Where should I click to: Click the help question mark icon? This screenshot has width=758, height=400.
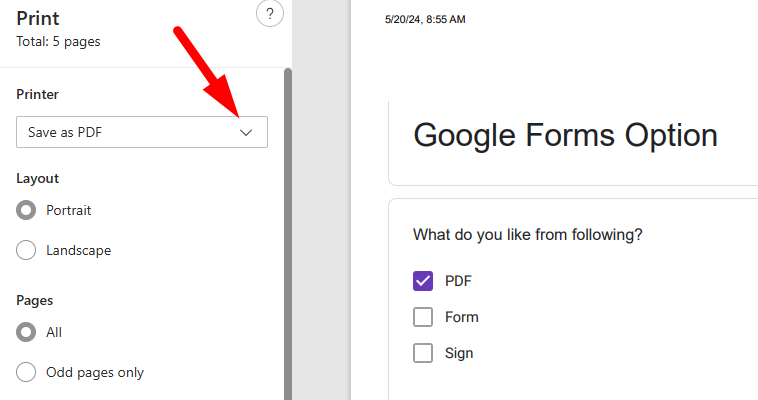click(269, 14)
